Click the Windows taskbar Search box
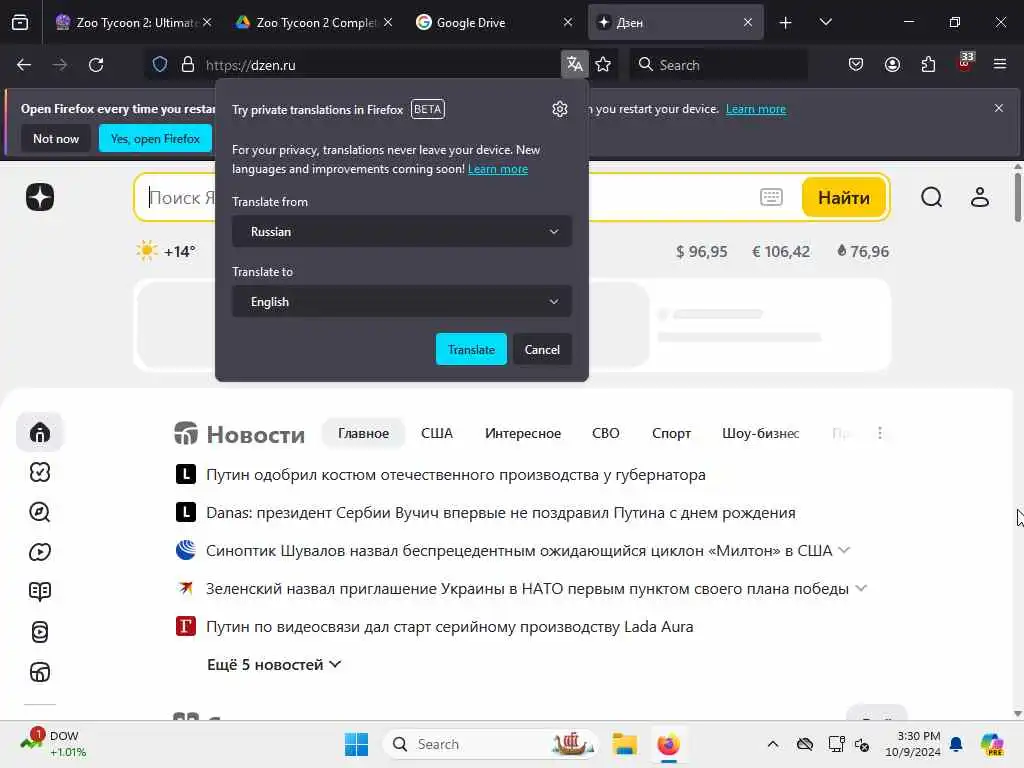The width and height of the screenshot is (1024, 768). click(491, 744)
